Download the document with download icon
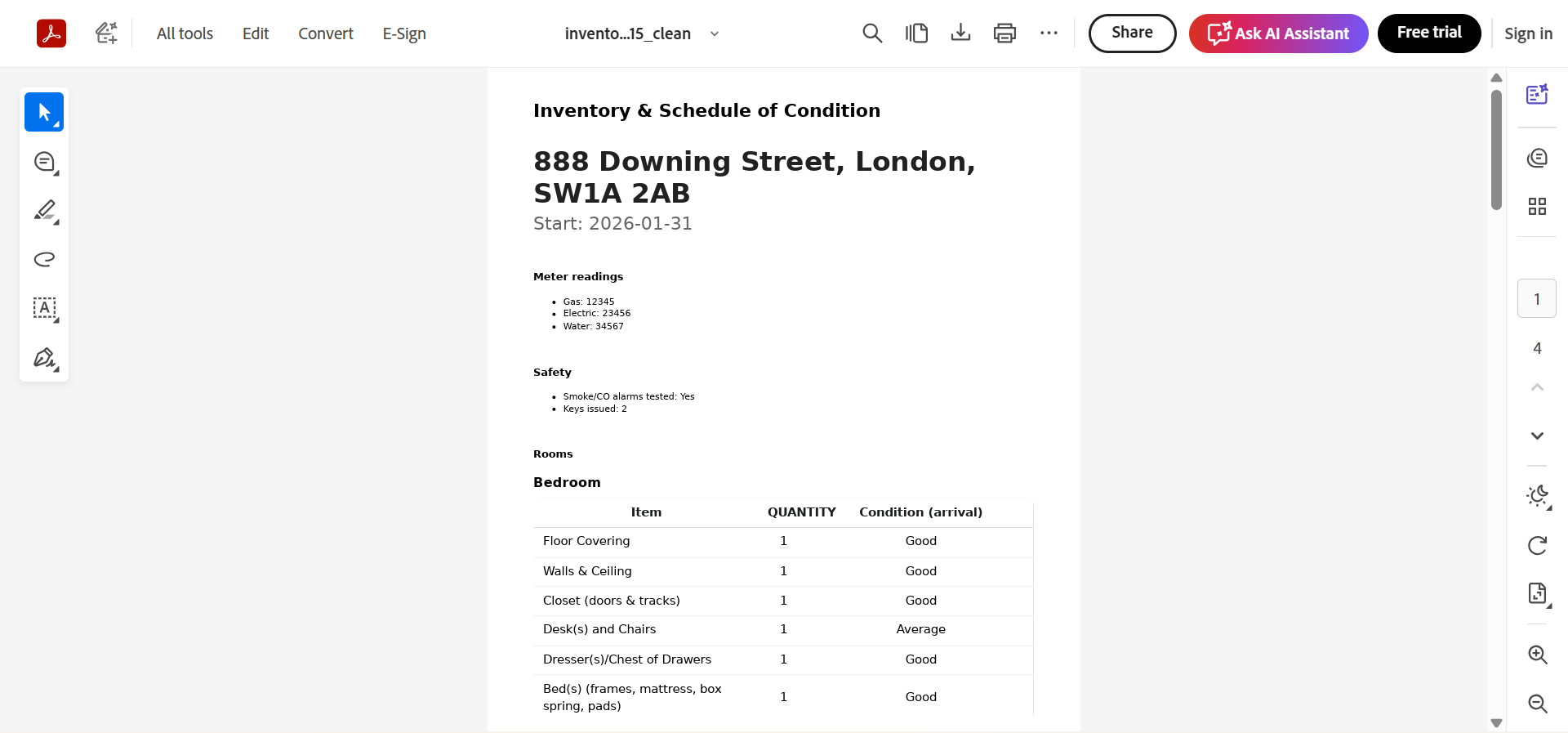The height and width of the screenshot is (733, 1568). [960, 34]
